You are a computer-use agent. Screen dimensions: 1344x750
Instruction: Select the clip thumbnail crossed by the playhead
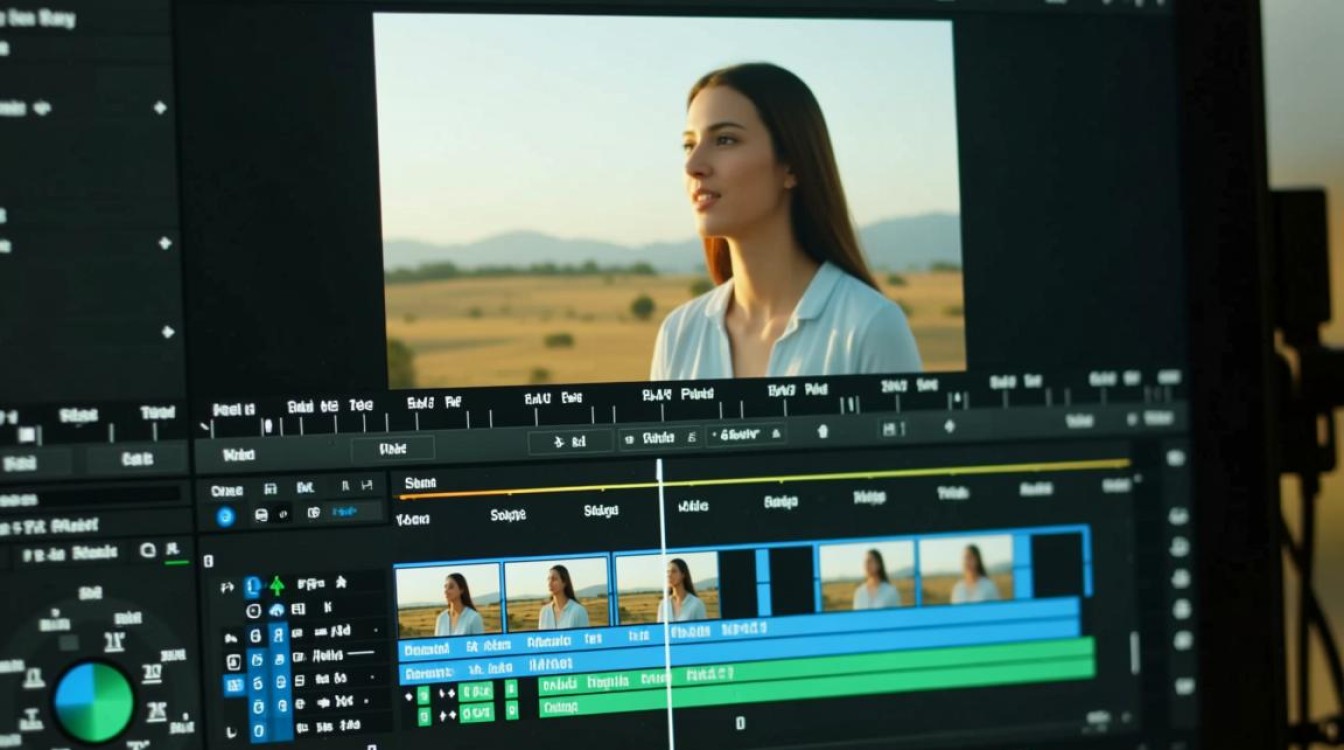pos(667,588)
